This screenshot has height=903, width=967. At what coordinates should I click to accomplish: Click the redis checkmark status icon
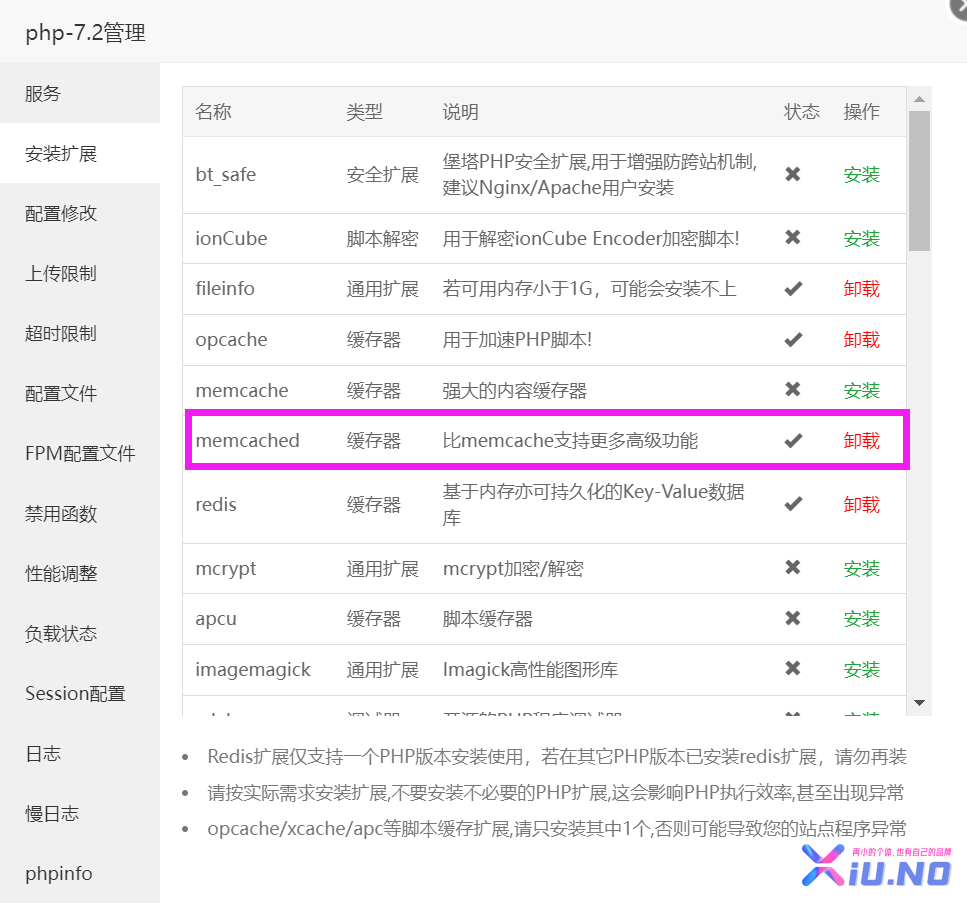794,505
